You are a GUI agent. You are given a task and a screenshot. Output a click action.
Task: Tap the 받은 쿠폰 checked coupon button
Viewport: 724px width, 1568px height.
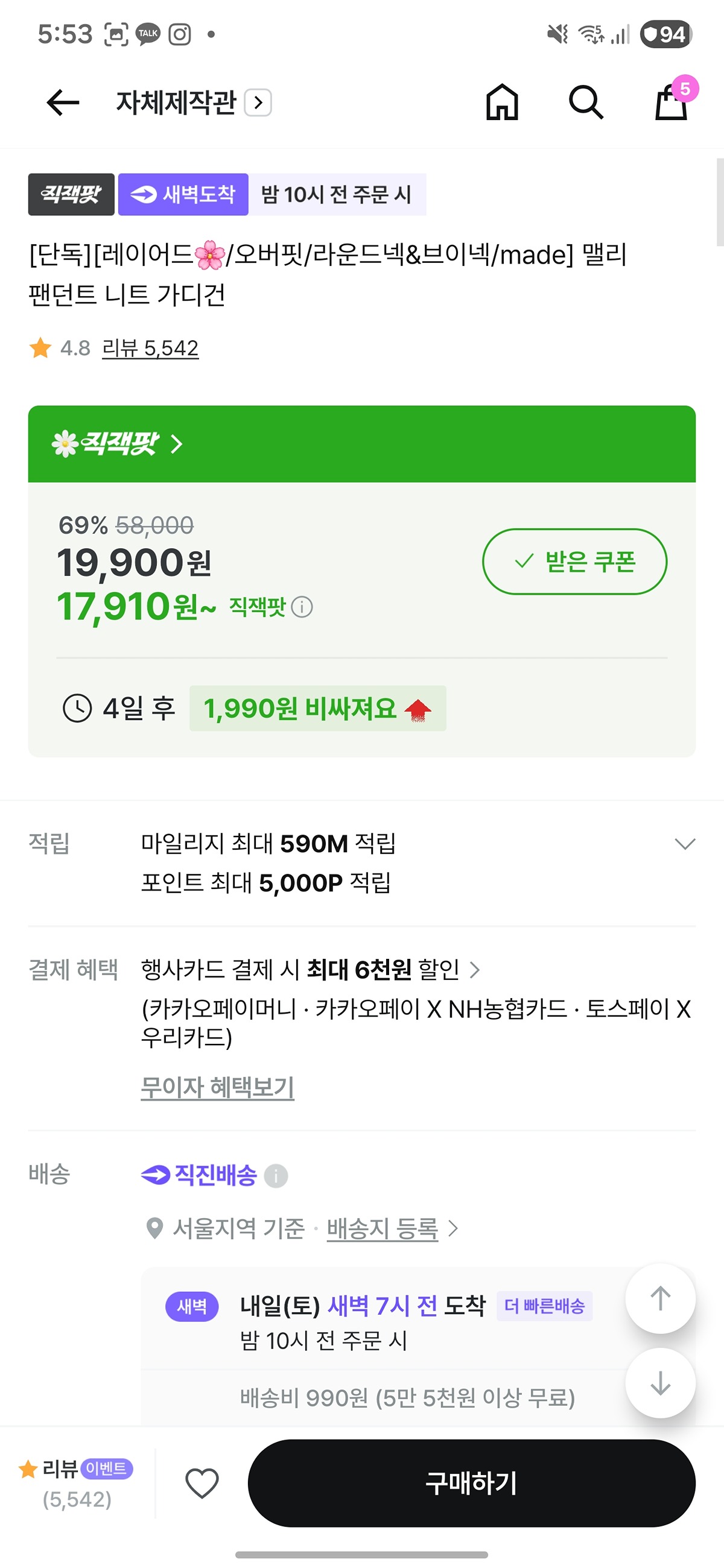tap(574, 561)
